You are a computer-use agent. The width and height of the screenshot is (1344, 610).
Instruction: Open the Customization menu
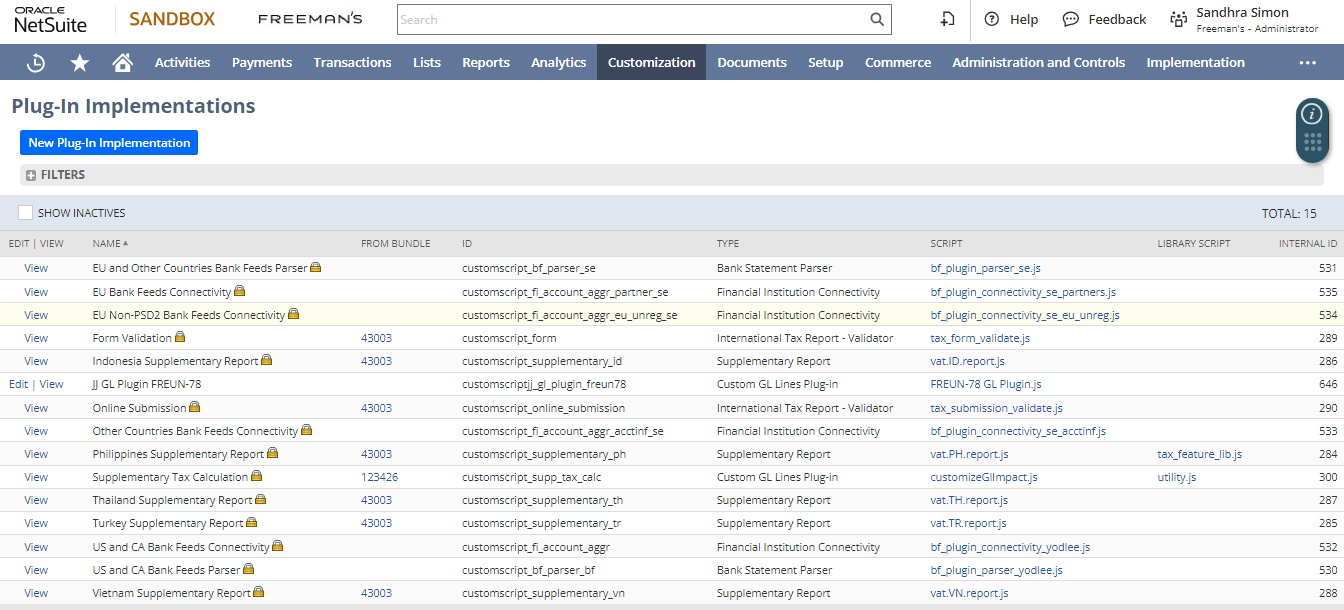pyautogui.click(x=651, y=62)
